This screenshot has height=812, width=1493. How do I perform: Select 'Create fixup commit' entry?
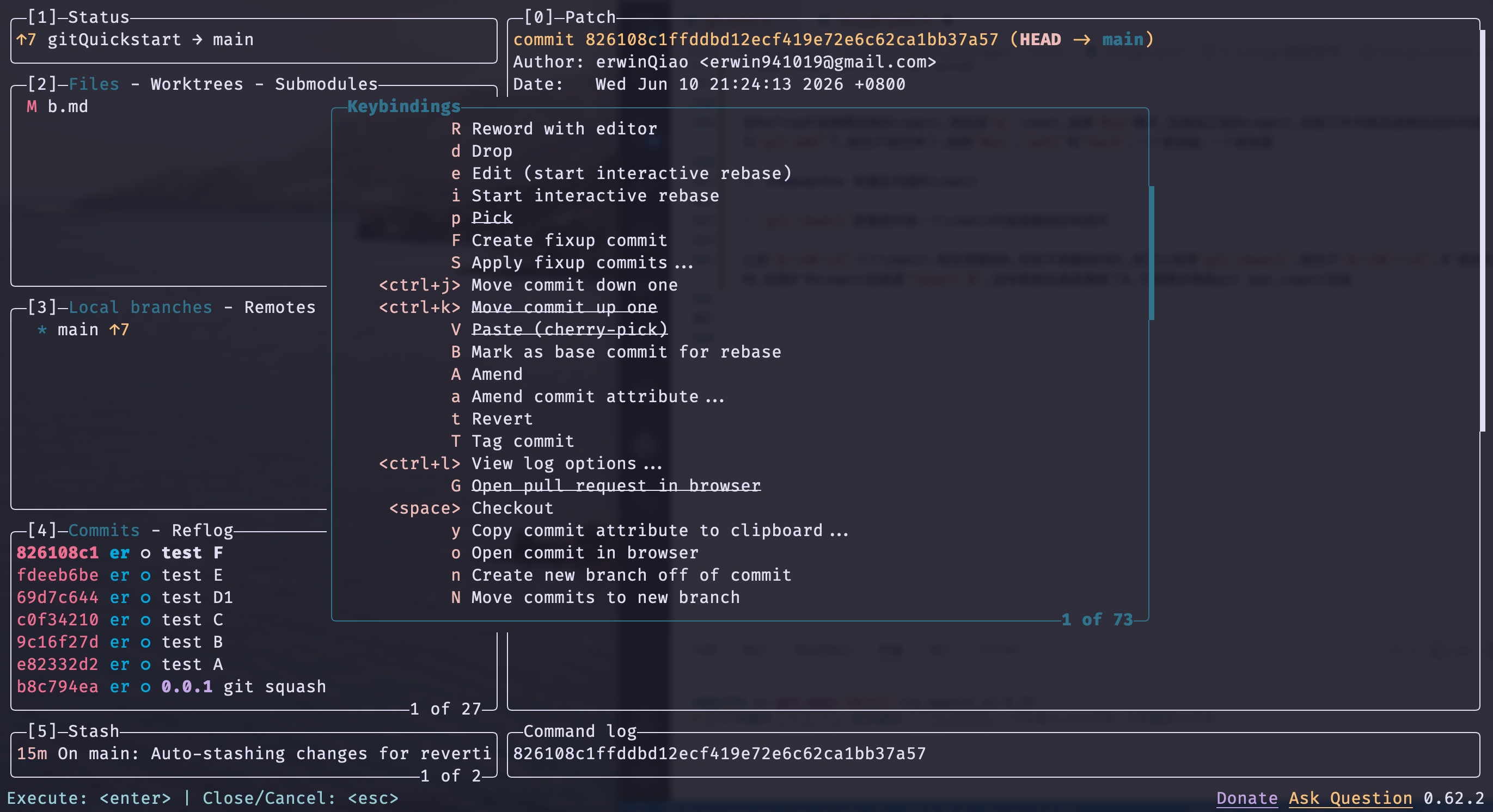coord(559,241)
